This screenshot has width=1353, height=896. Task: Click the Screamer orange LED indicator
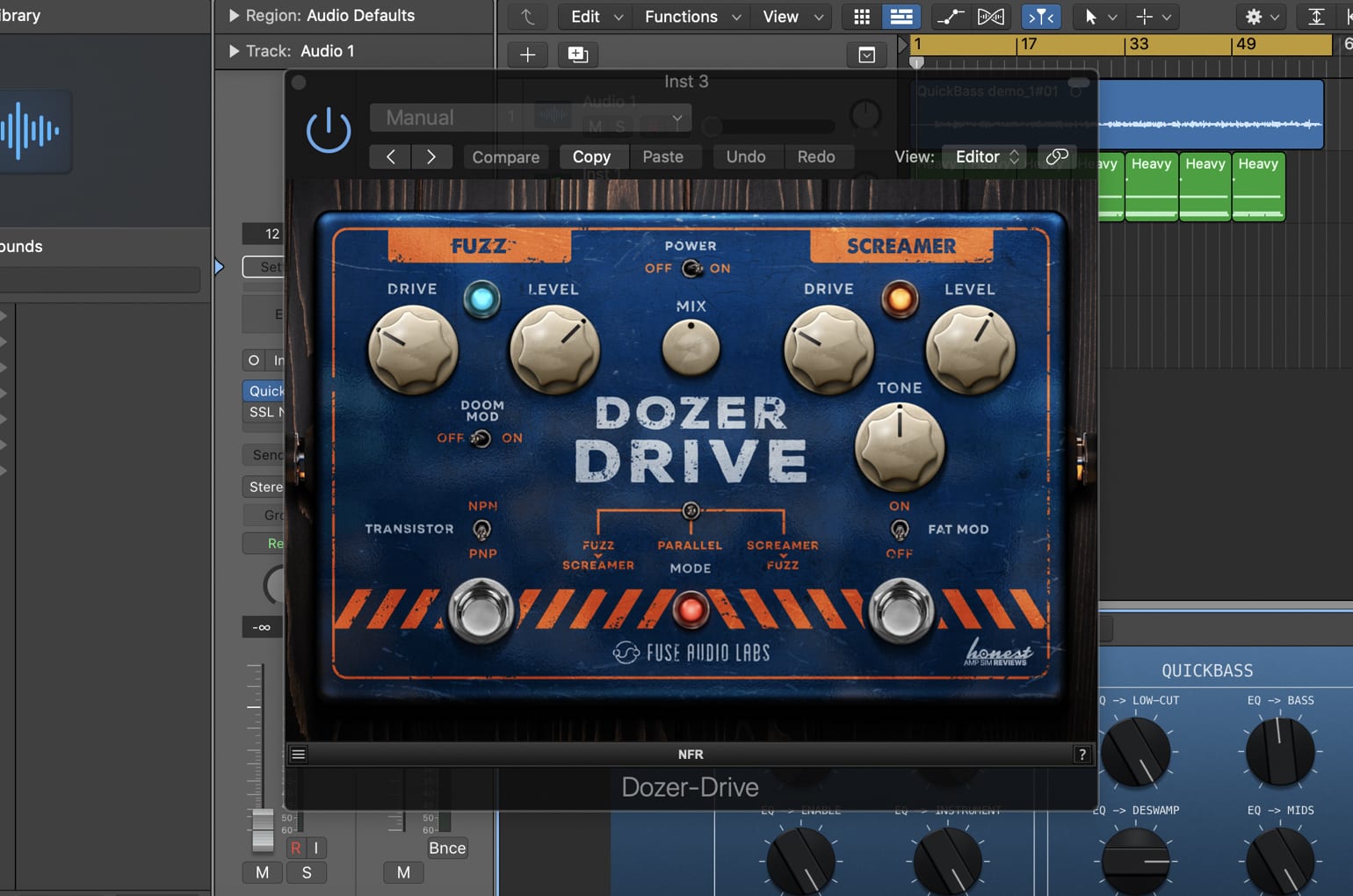click(x=900, y=300)
